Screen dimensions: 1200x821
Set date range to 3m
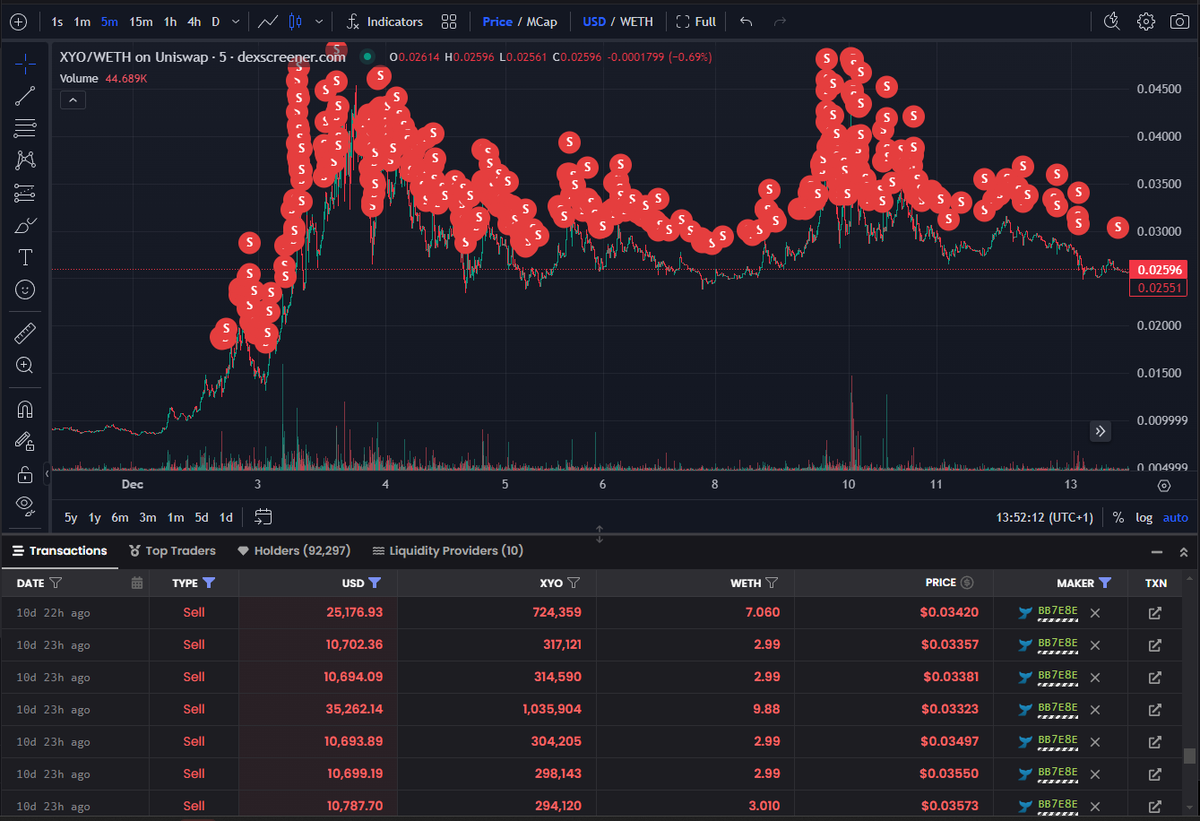click(148, 517)
